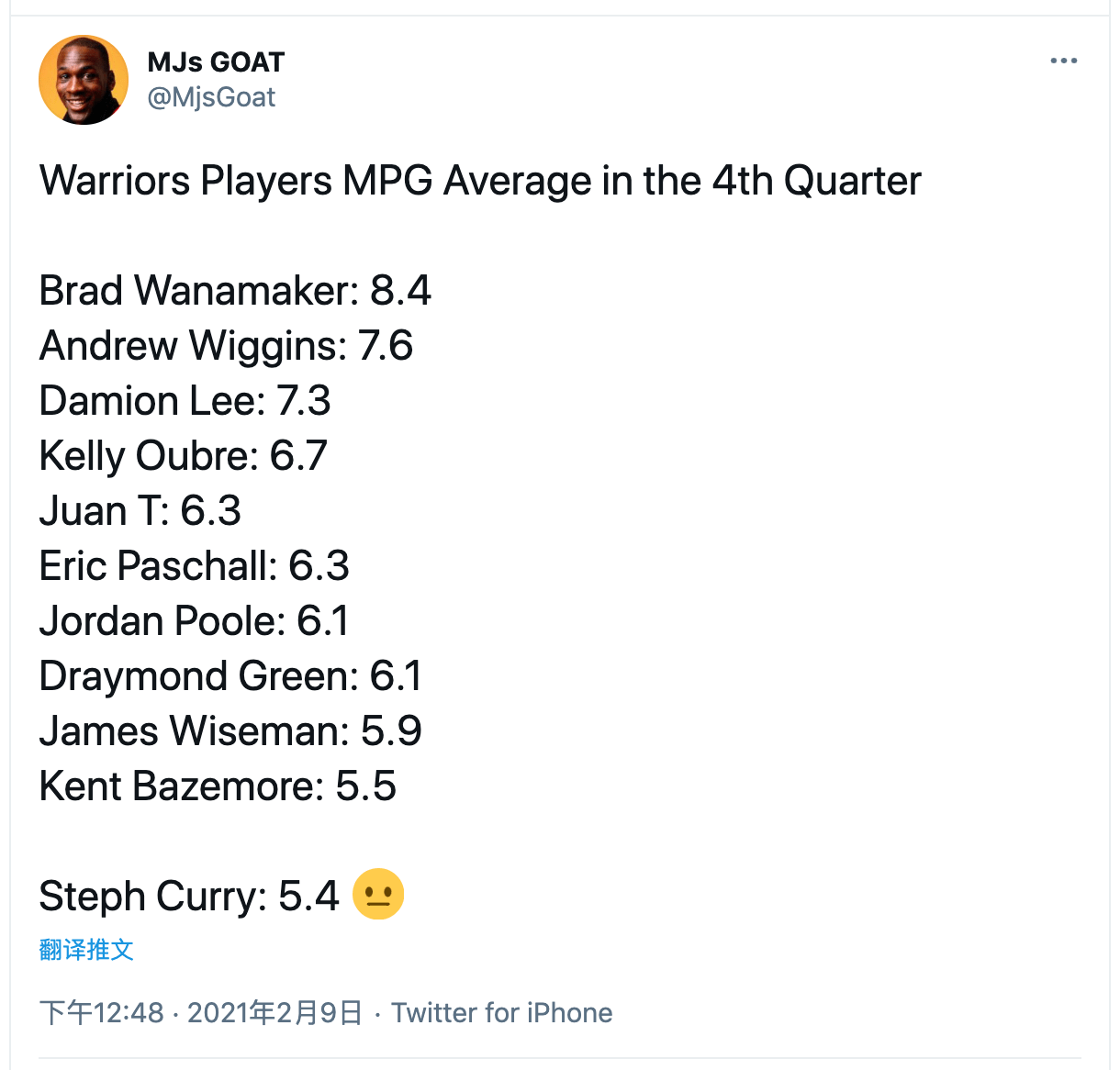Click the MJs GOAT profile avatar

pyautogui.click(x=84, y=80)
